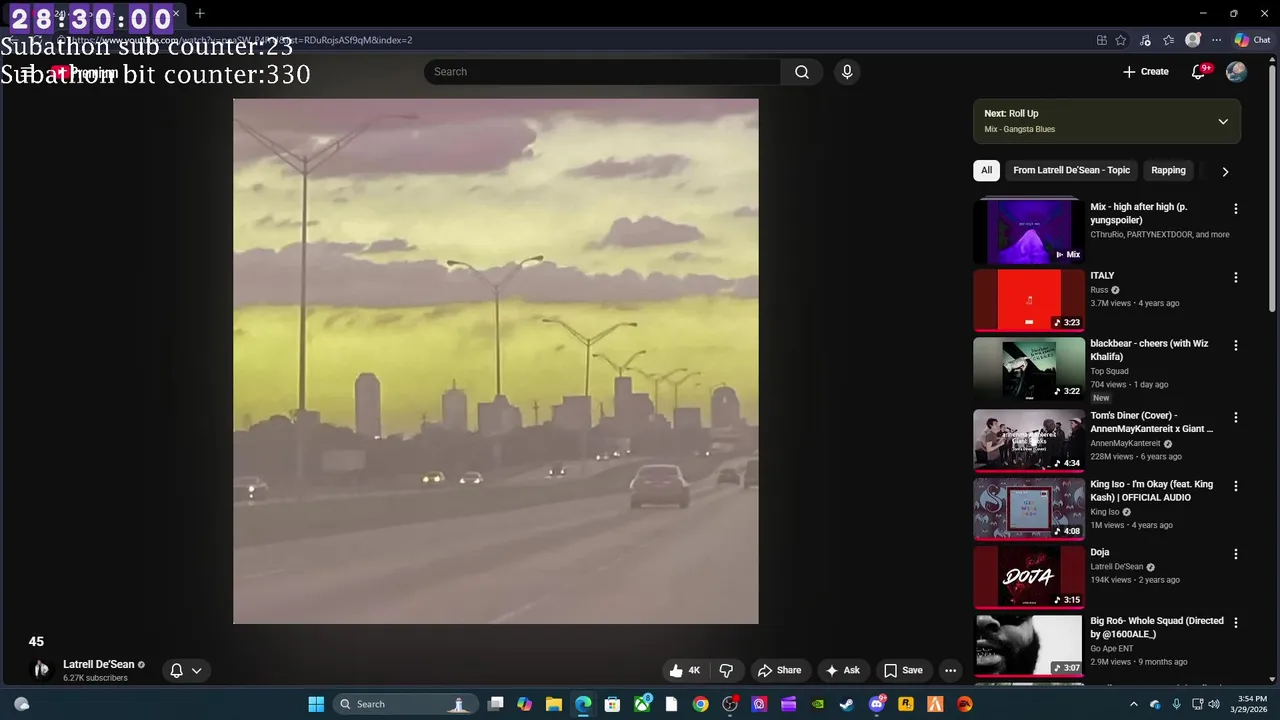Add page to Edge favorites star
1280x720 pixels.
click(x=1121, y=40)
